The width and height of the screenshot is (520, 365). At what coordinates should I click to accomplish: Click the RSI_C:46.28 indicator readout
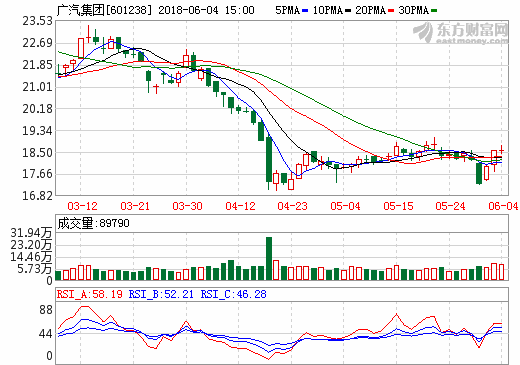(x=234, y=294)
